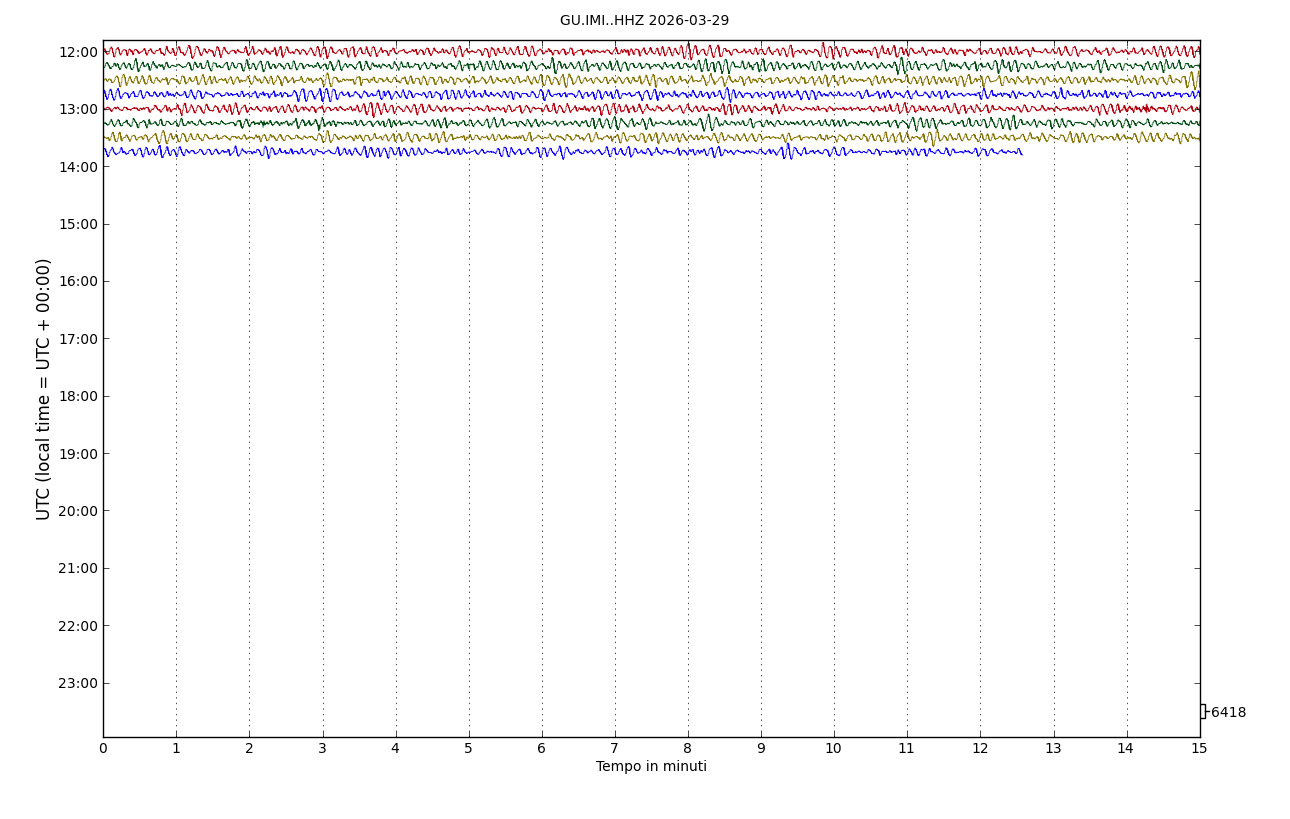The height and width of the screenshot is (819, 1290).
Task: Click the 6418 amplitude scale bar label
Action: click(1228, 713)
